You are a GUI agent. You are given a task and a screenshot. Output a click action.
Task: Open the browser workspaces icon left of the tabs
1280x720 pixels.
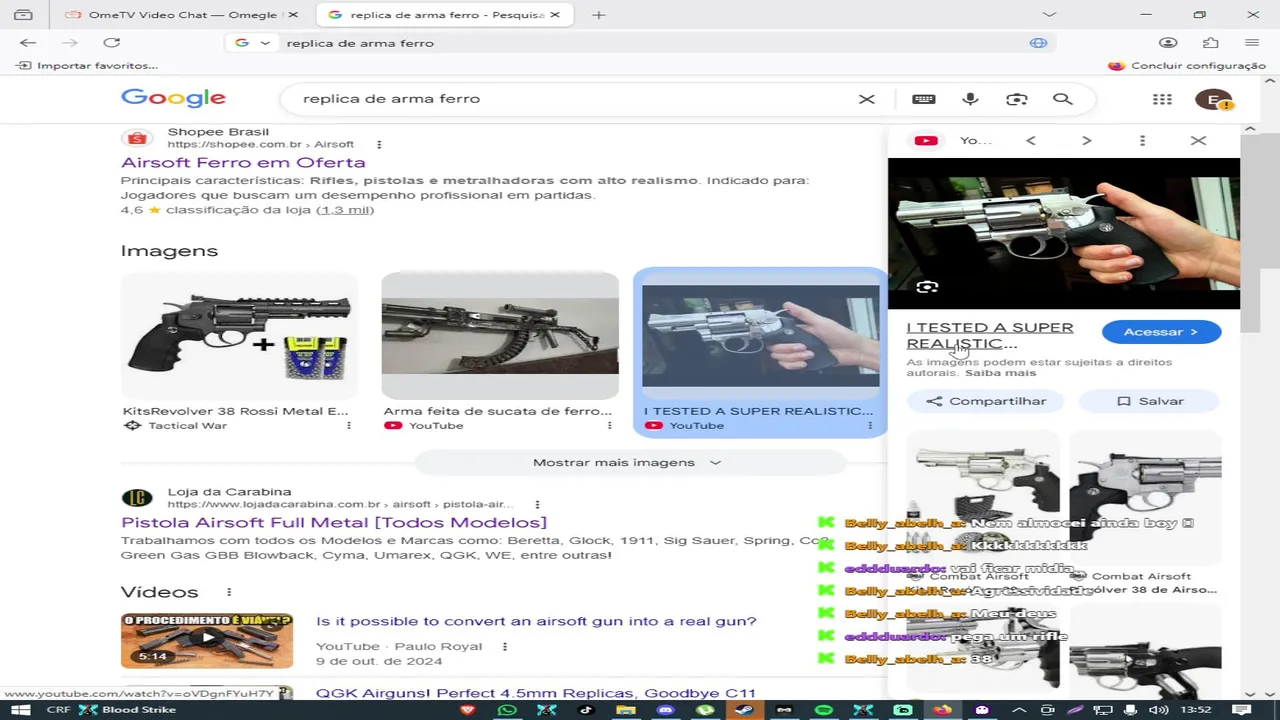point(23,15)
